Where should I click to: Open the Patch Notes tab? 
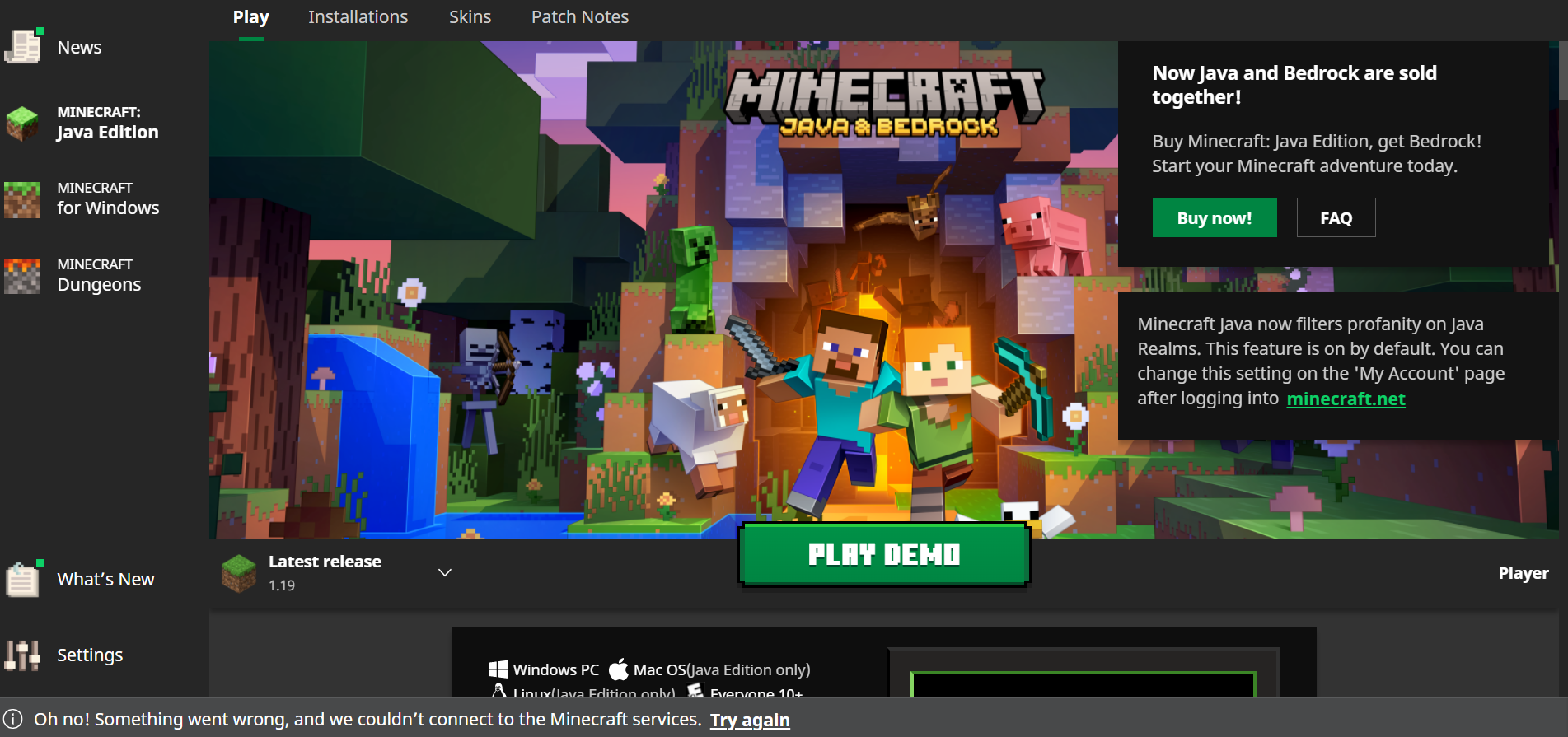click(579, 17)
